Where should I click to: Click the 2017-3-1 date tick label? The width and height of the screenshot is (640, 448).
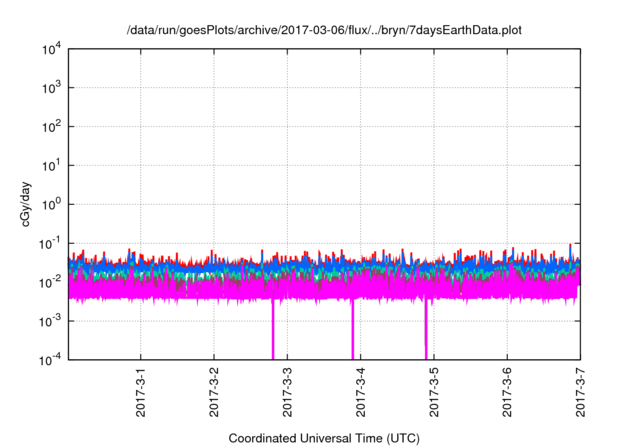click(x=141, y=392)
